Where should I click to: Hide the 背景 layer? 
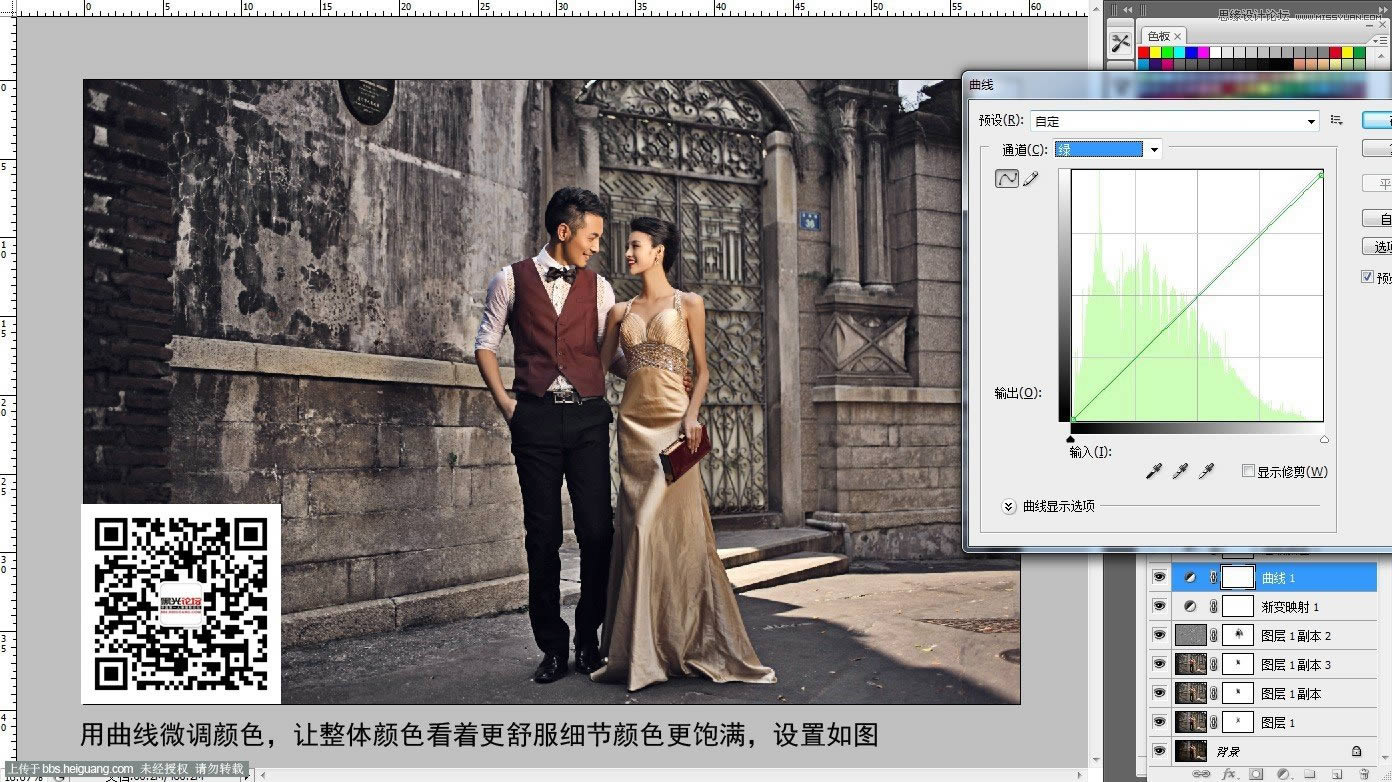1160,751
